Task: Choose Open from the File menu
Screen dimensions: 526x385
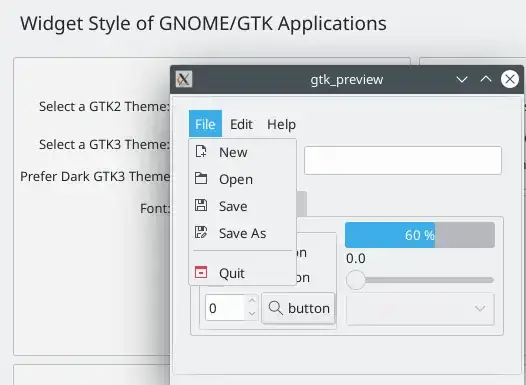Action: click(x=243, y=179)
